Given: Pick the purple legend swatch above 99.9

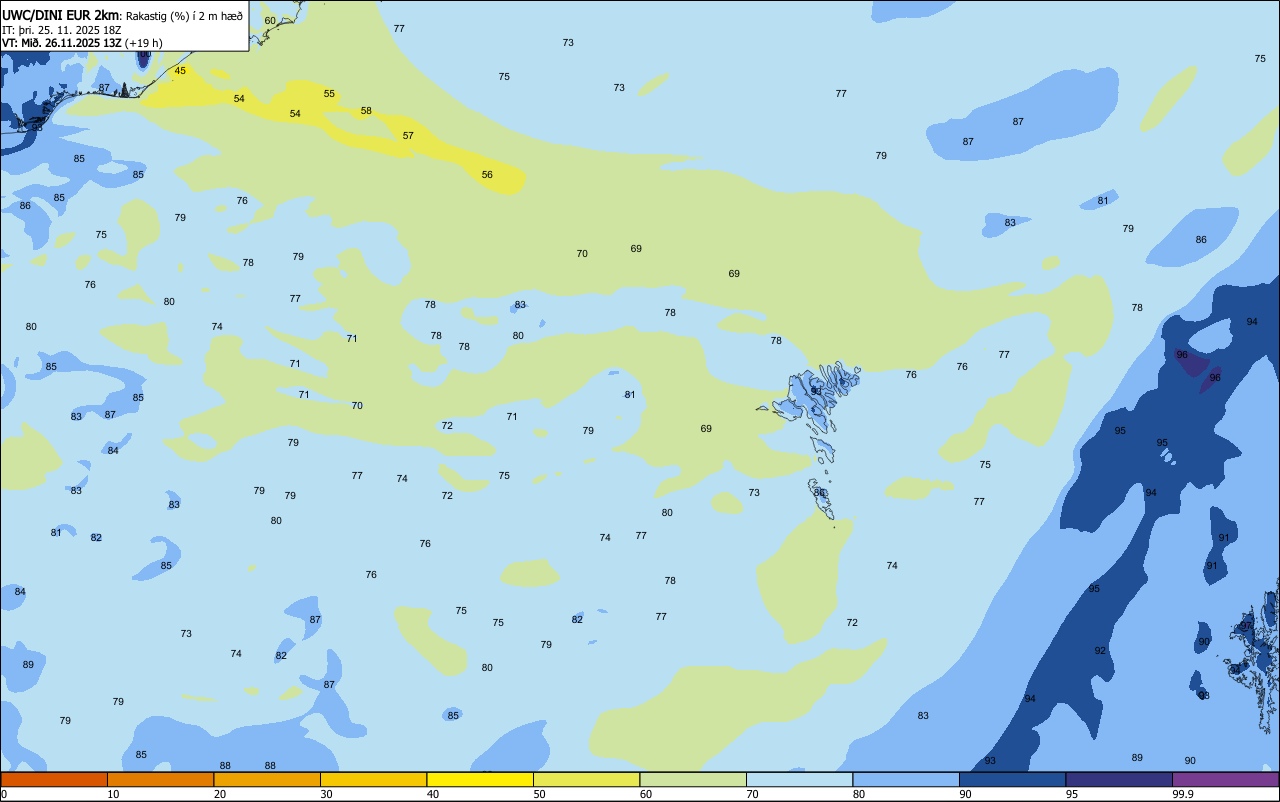Looking at the screenshot, I should [x=1225, y=779].
